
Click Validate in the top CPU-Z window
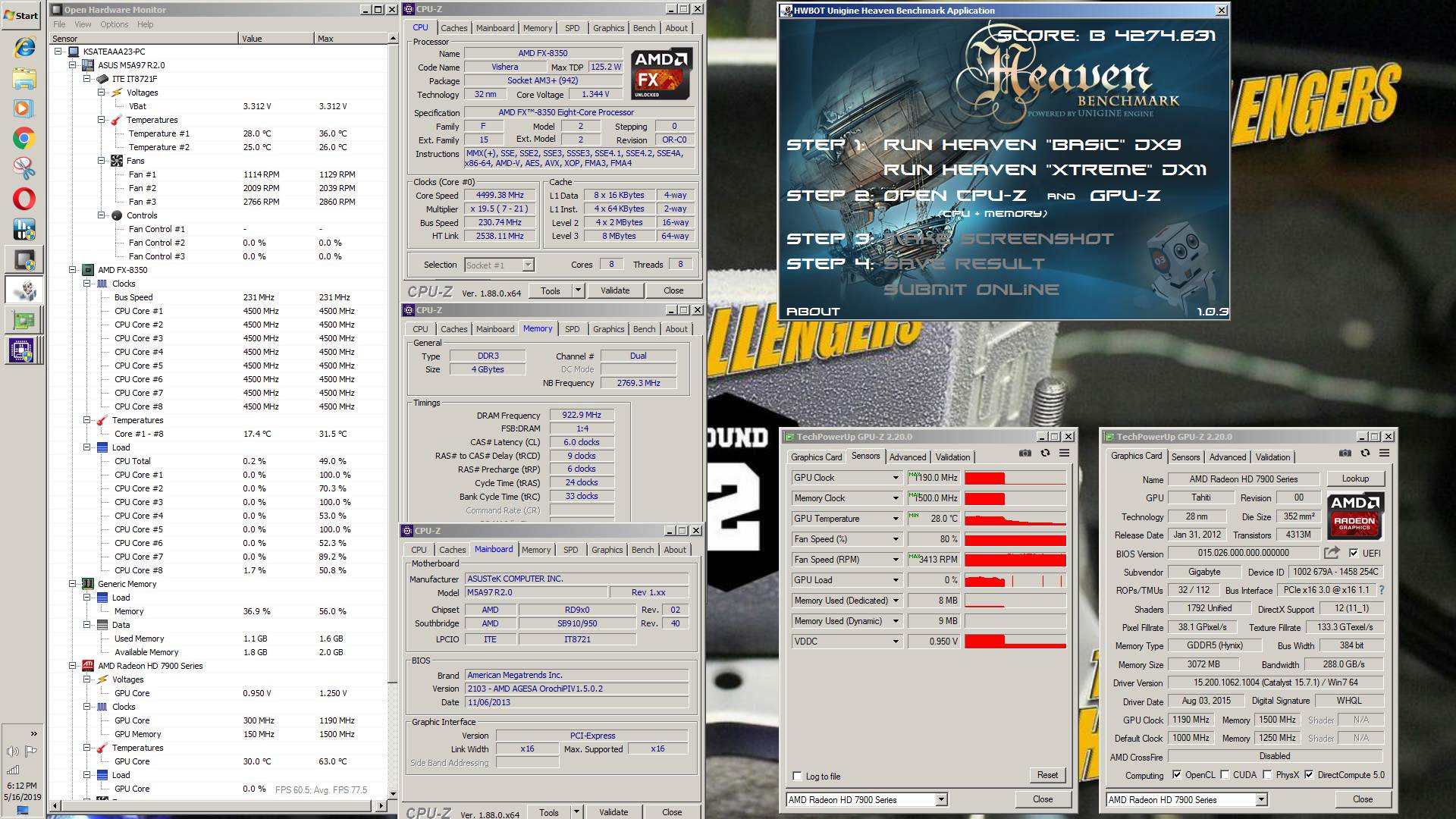(615, 290)
